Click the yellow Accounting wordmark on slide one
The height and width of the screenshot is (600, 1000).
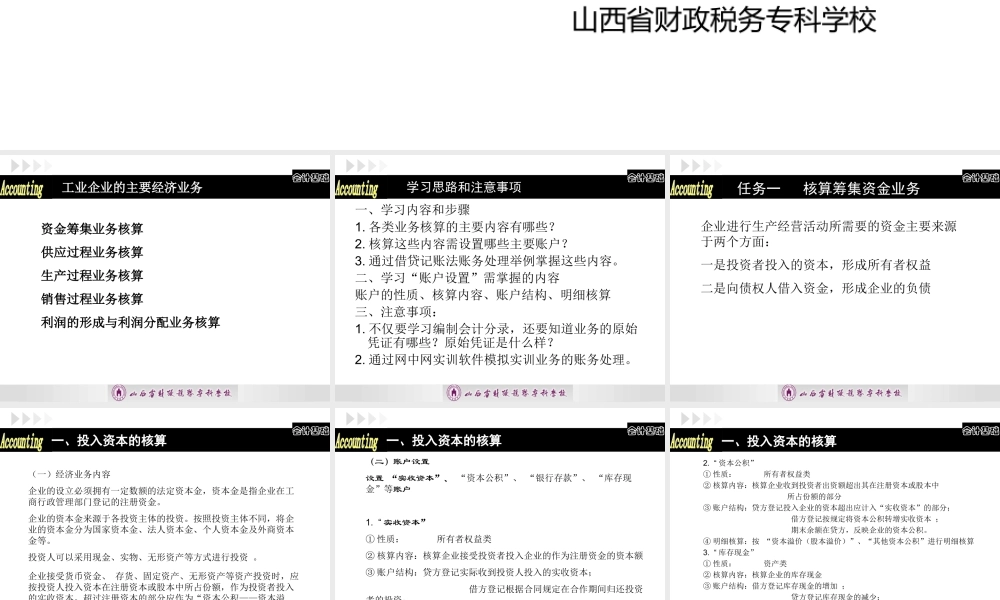[22, 186]
